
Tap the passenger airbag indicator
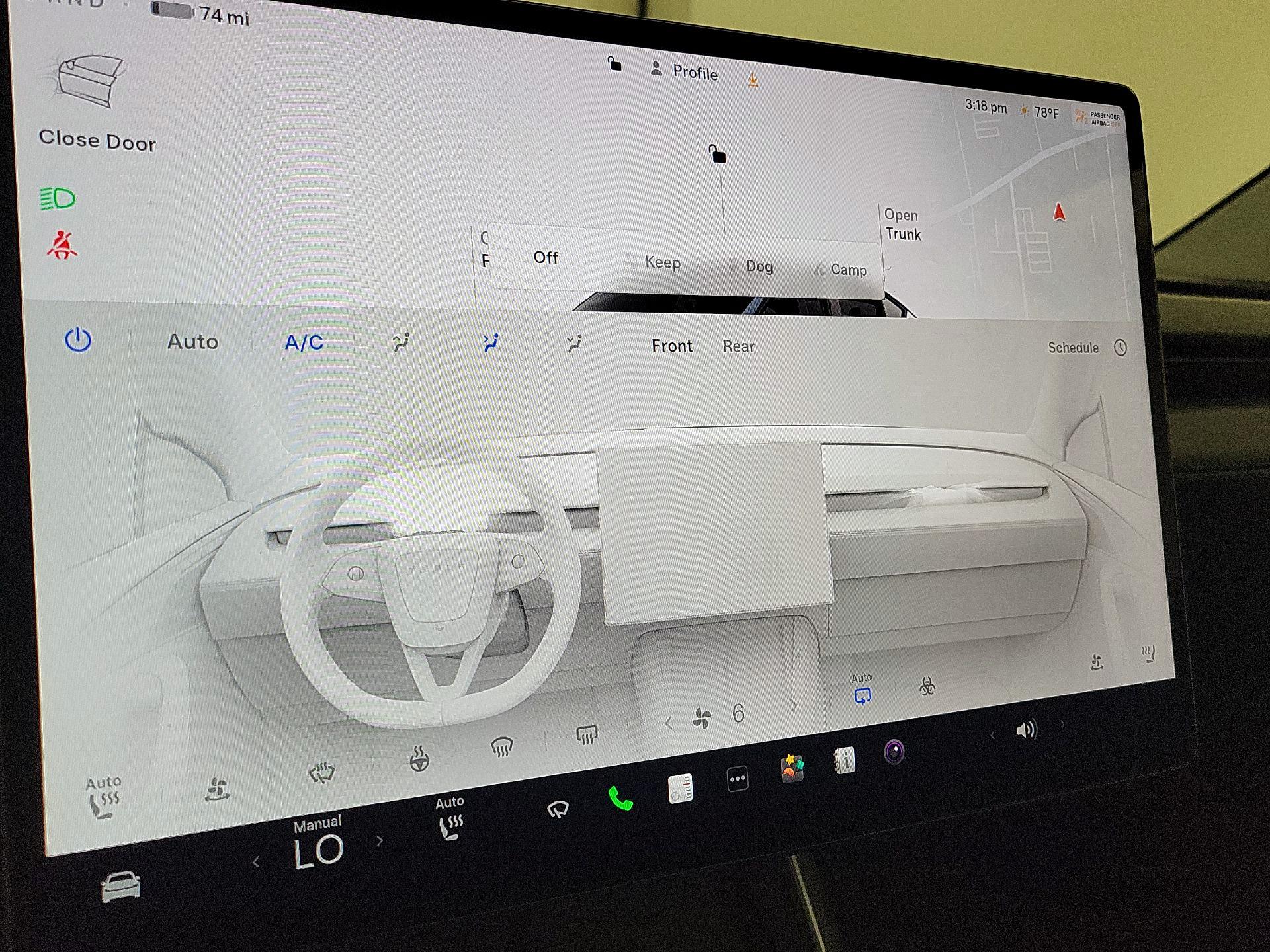point(1098,119)
